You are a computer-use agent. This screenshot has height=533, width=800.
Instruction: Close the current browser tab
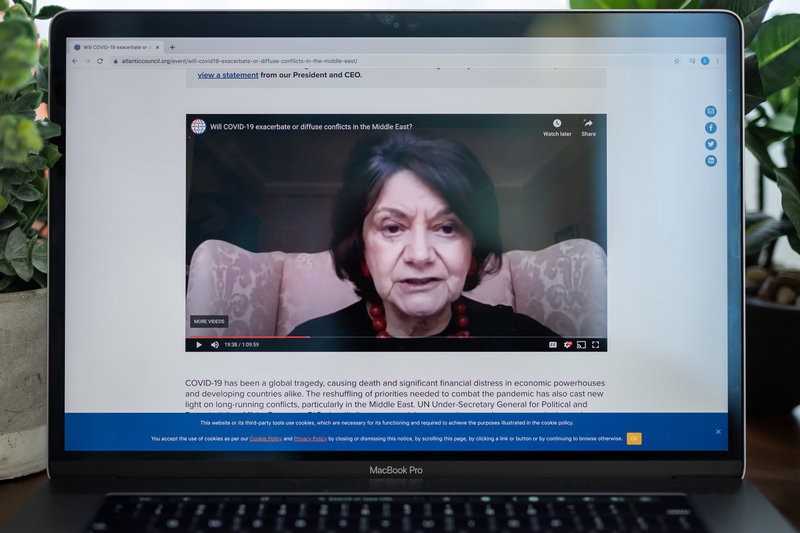coord(158,47)
